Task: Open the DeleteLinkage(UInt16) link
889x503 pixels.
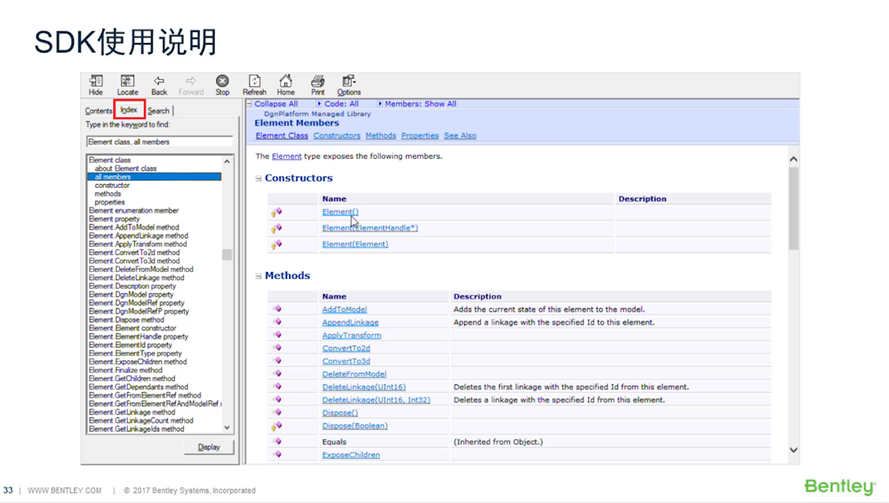Action: (364, 387)
